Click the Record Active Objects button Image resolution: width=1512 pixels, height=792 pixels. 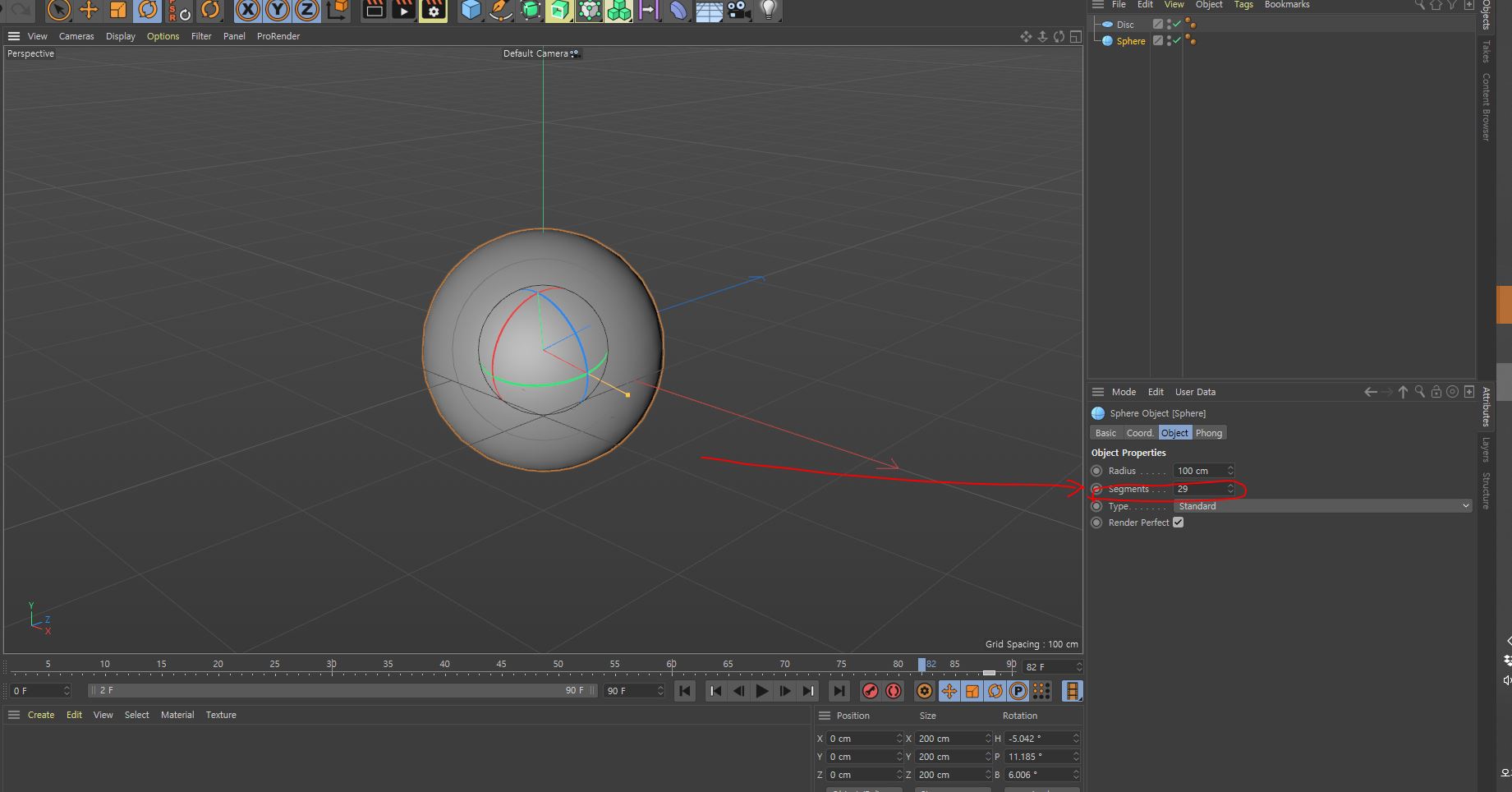(x=870, y=691)
